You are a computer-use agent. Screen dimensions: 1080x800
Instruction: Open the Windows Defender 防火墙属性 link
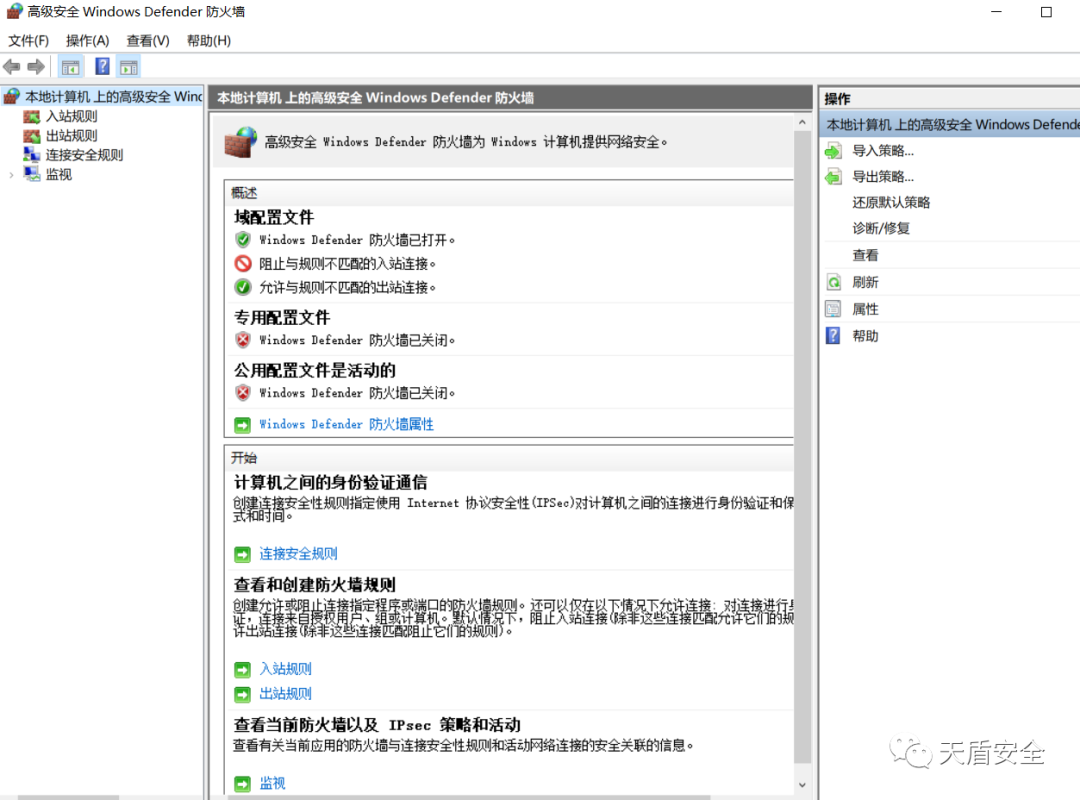coord(346,424)
